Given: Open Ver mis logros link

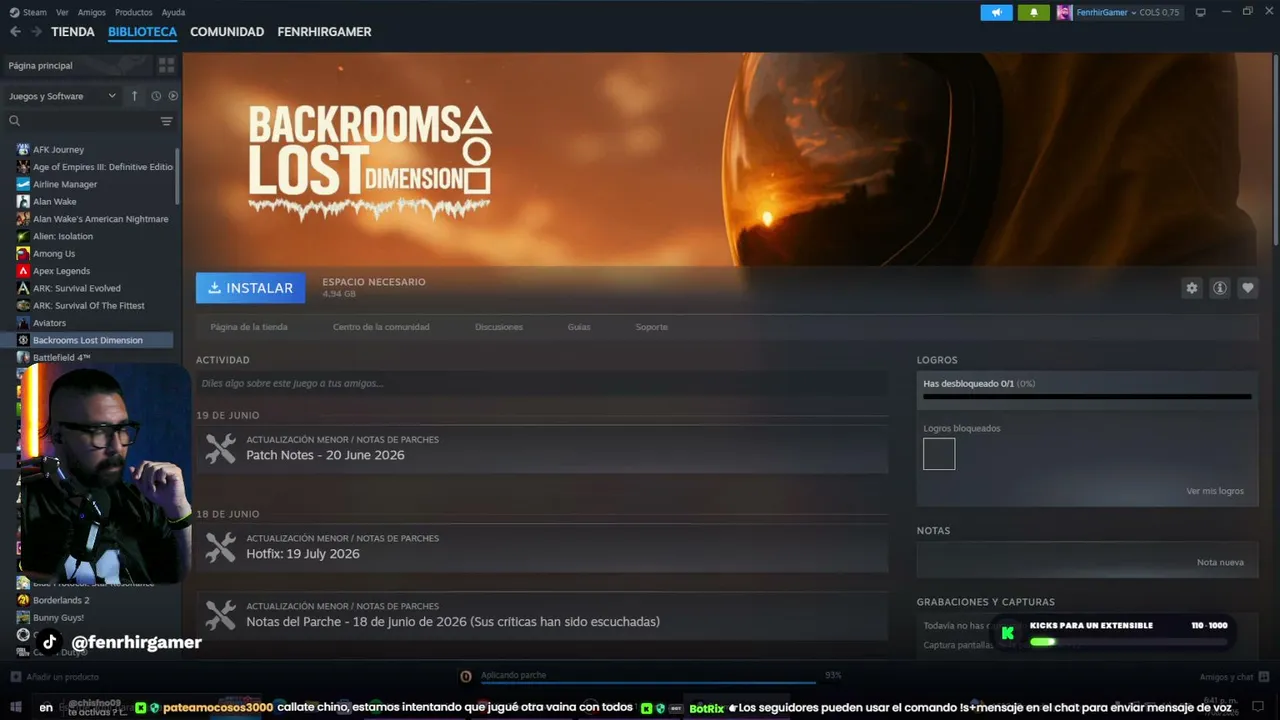Looking at the screenshot, I should tap(1215, 491).
